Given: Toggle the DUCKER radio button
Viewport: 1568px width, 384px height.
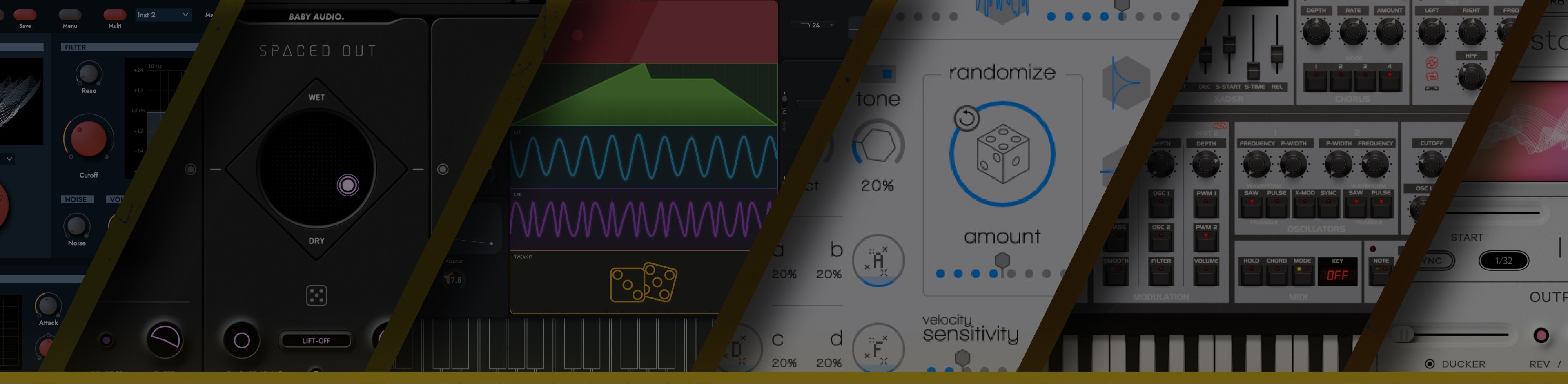Looking at the screenshot, I should click(1430, 364).
